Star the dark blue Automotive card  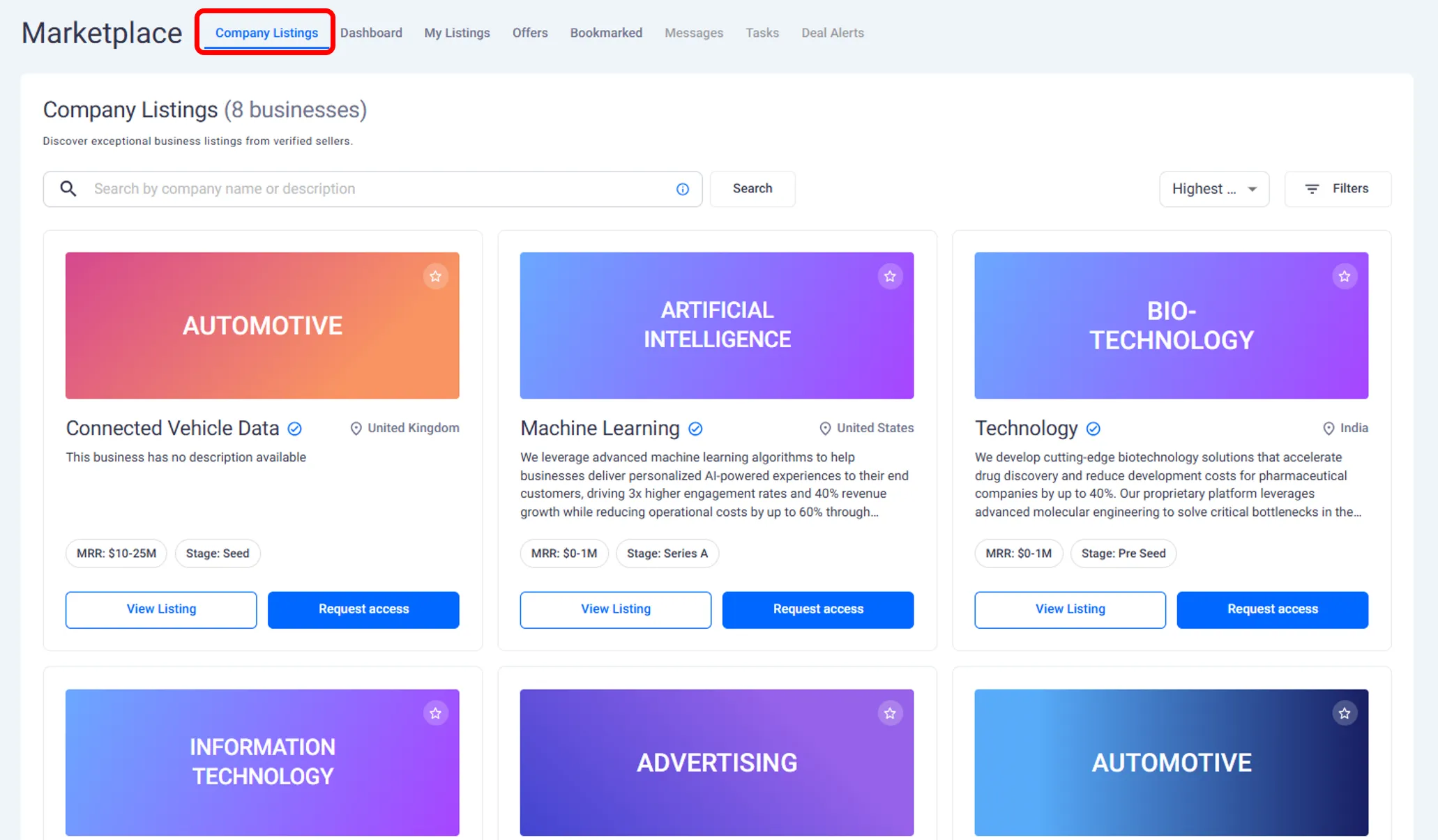(1344, 713)
